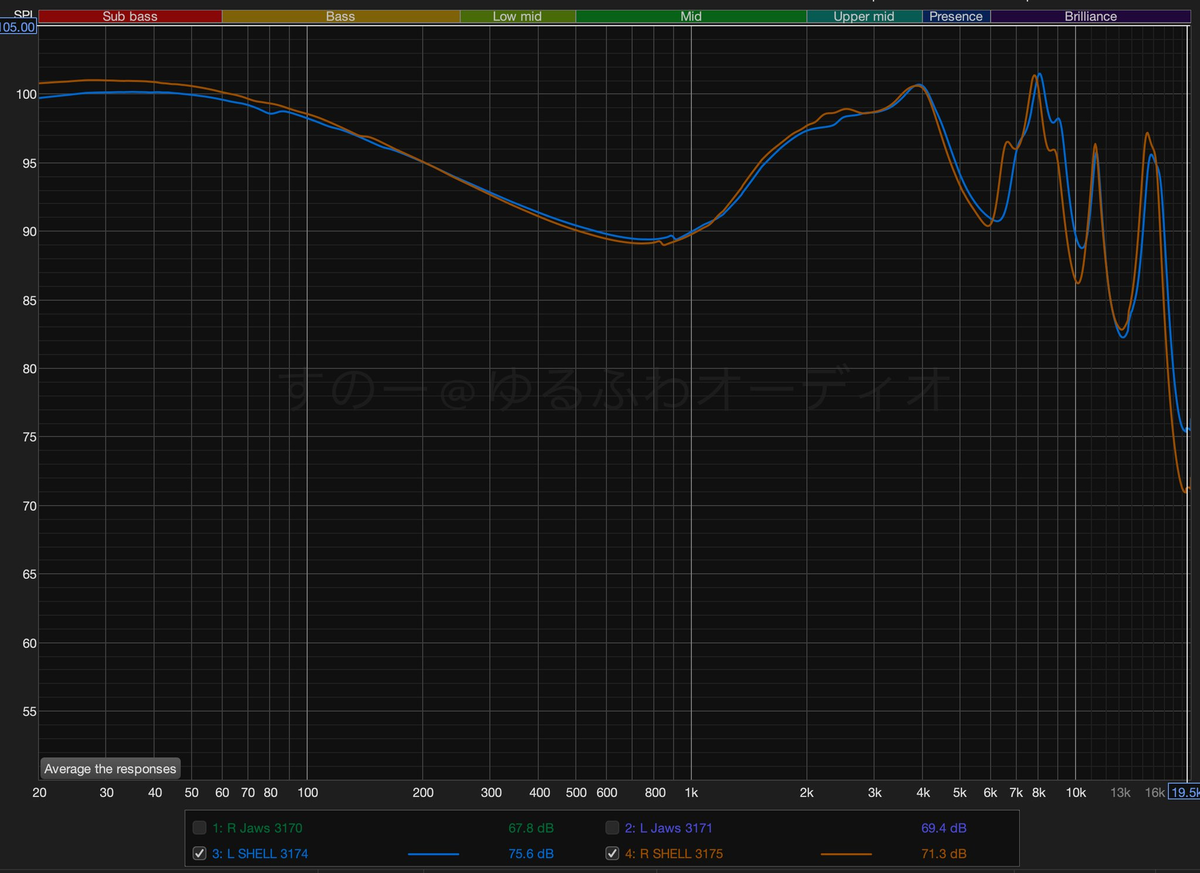This screenshot has width=1200, height=873.
Task: Click the orange R SHELL line sample
Action: tap(847, 854)
